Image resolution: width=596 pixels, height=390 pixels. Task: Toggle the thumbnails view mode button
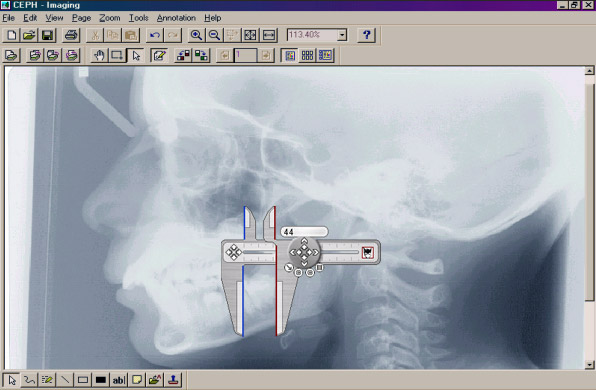point(307,55)
